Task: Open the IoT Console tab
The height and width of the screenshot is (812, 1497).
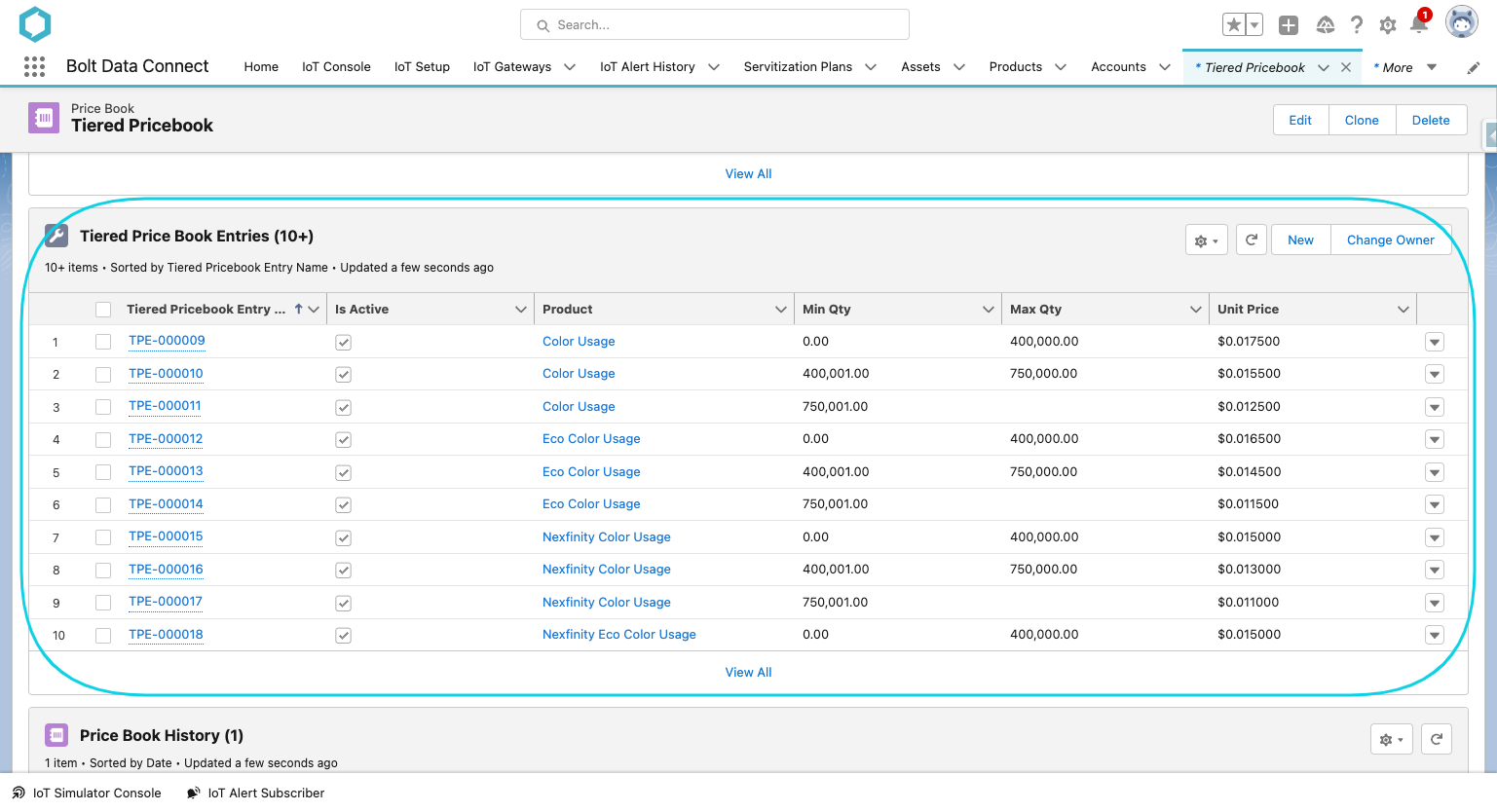Action: click(336, 67)
